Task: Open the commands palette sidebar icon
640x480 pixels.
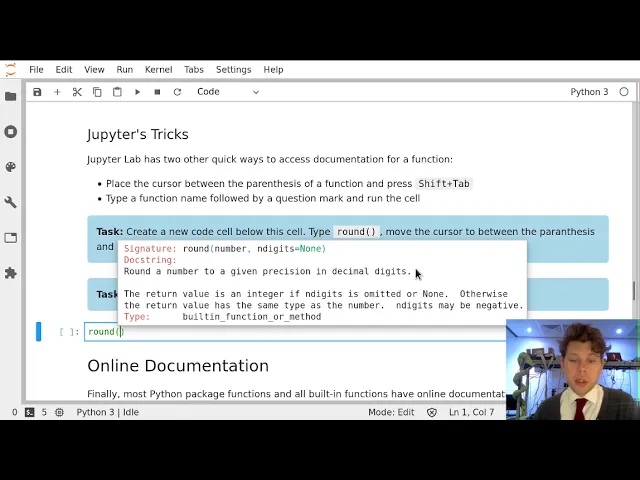Action: coord(11,167)
